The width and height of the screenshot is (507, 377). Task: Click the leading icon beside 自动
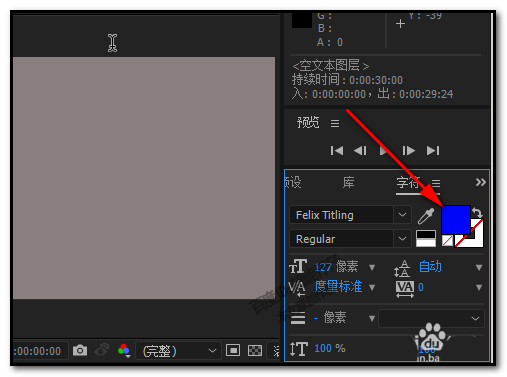tap(402, 268)
